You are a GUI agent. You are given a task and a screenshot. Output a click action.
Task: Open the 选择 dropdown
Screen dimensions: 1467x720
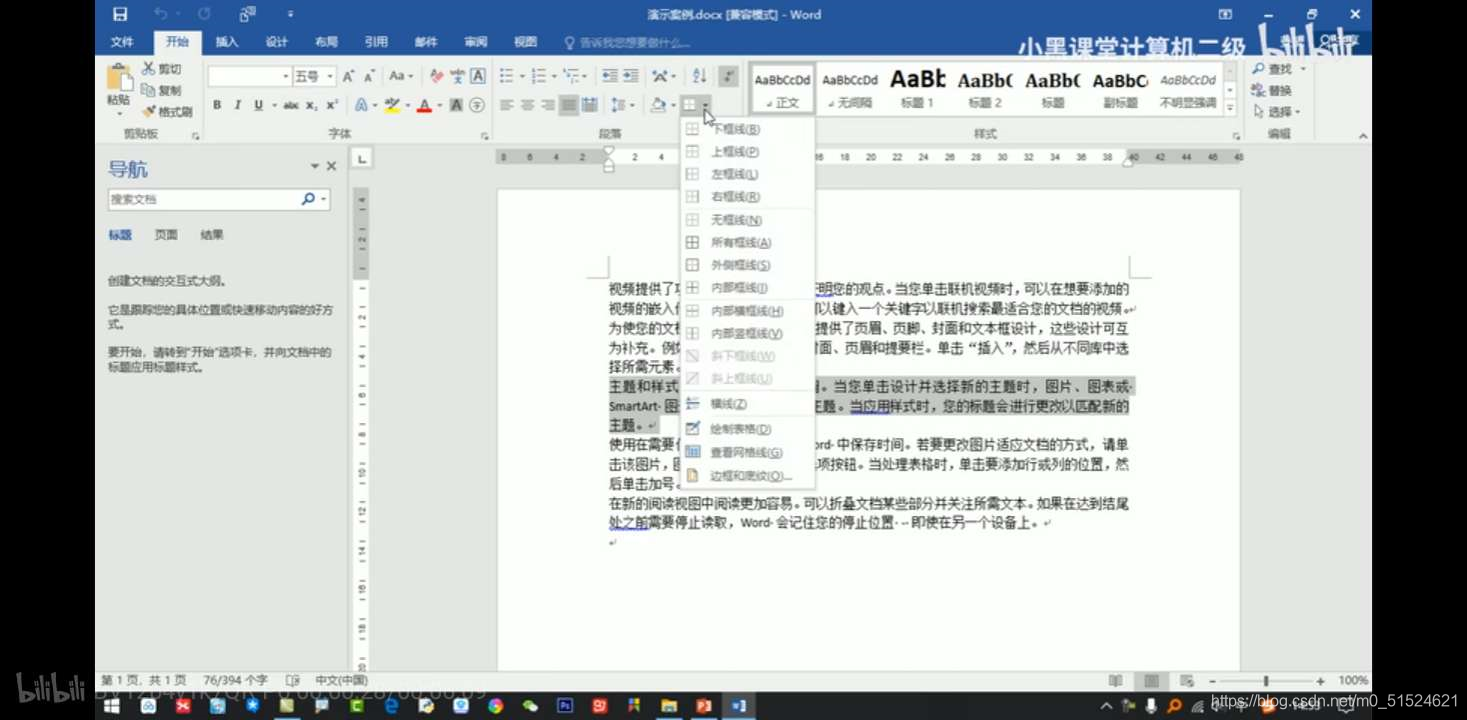coord(1276,112)
